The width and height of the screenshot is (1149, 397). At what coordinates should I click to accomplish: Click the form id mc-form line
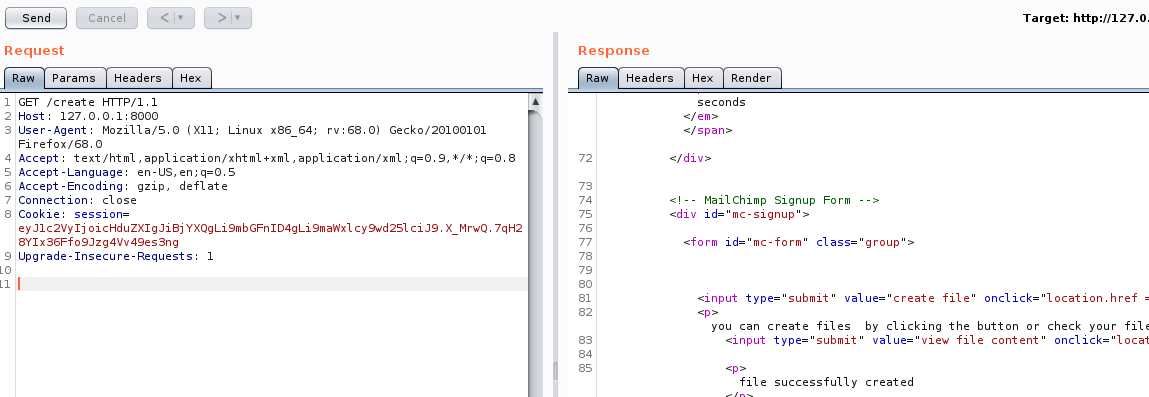(x=799, y=242)
